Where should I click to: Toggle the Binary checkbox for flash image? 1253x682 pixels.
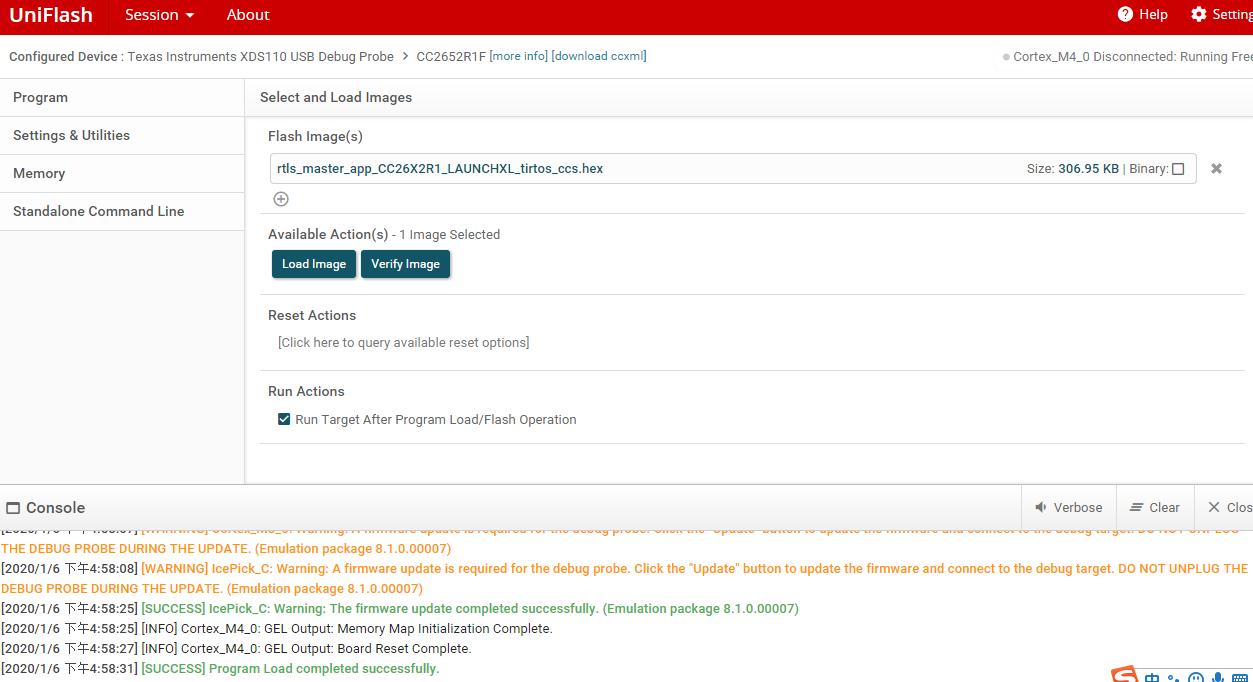(1178, 169)
